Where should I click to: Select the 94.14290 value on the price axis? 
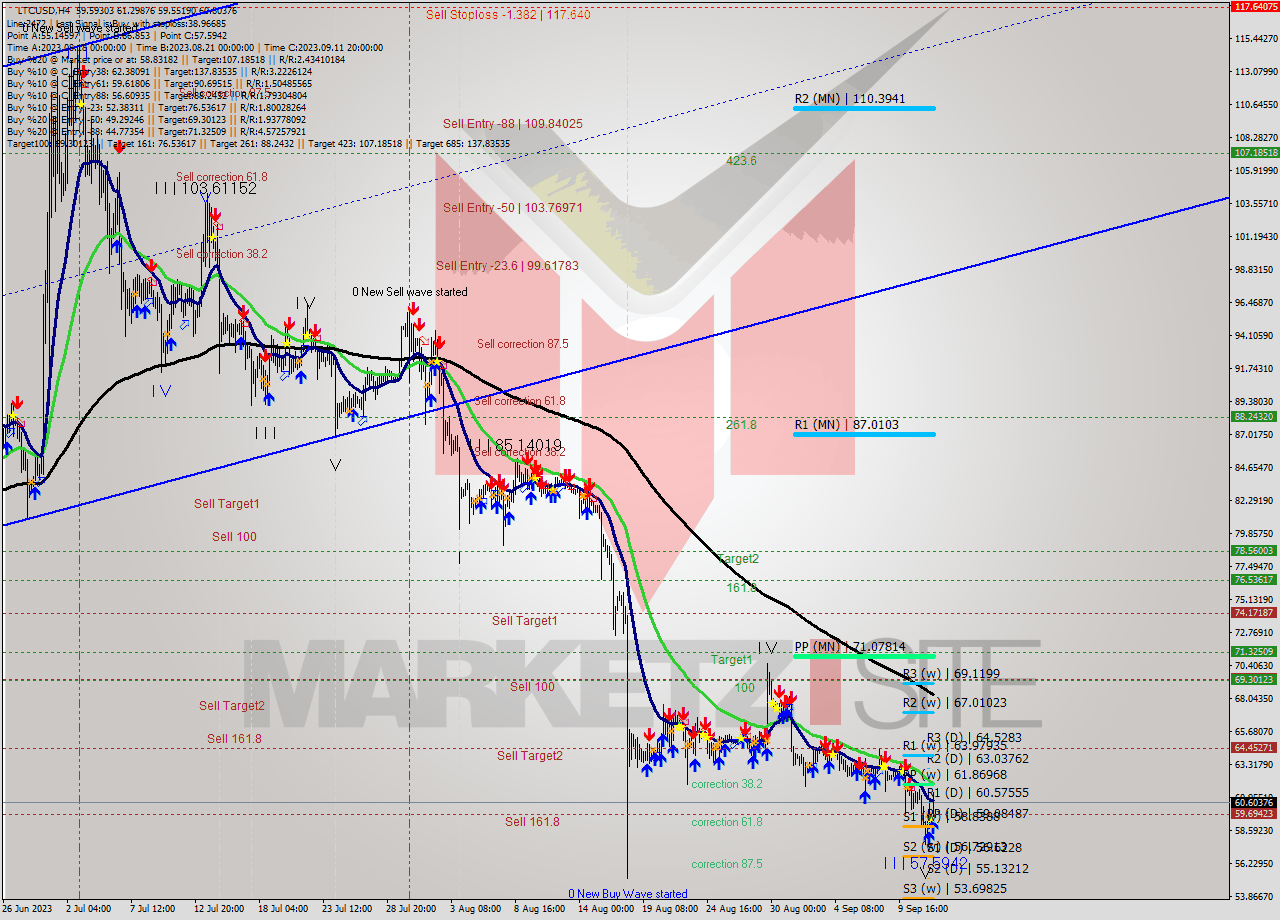tap(1256, 335)
